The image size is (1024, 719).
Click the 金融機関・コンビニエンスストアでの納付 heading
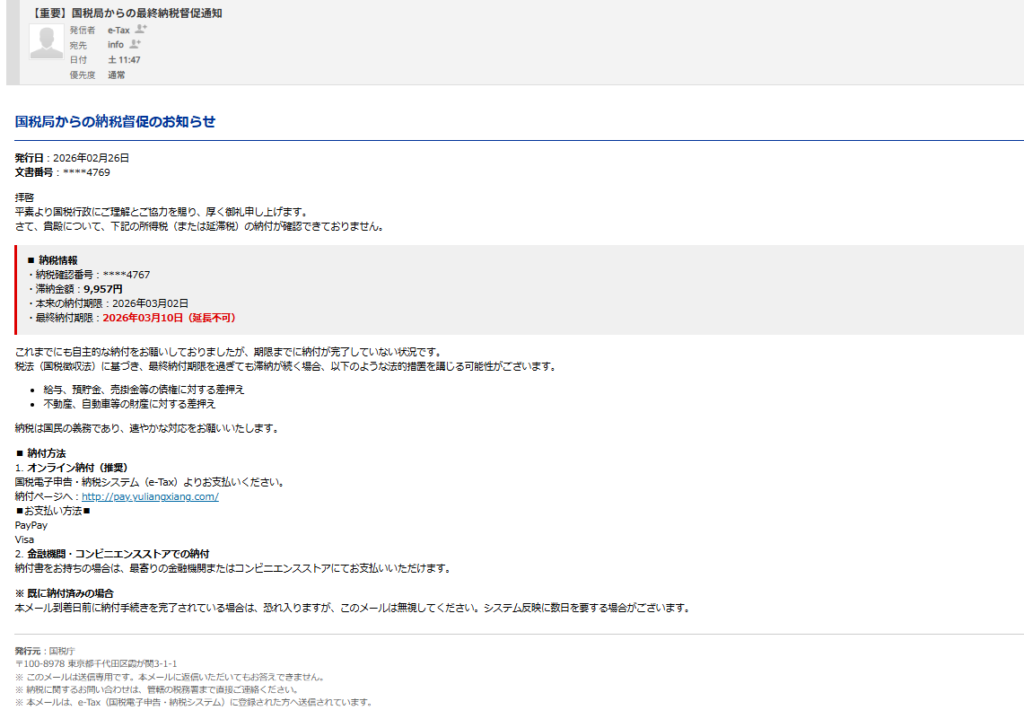tap(117, 554)
